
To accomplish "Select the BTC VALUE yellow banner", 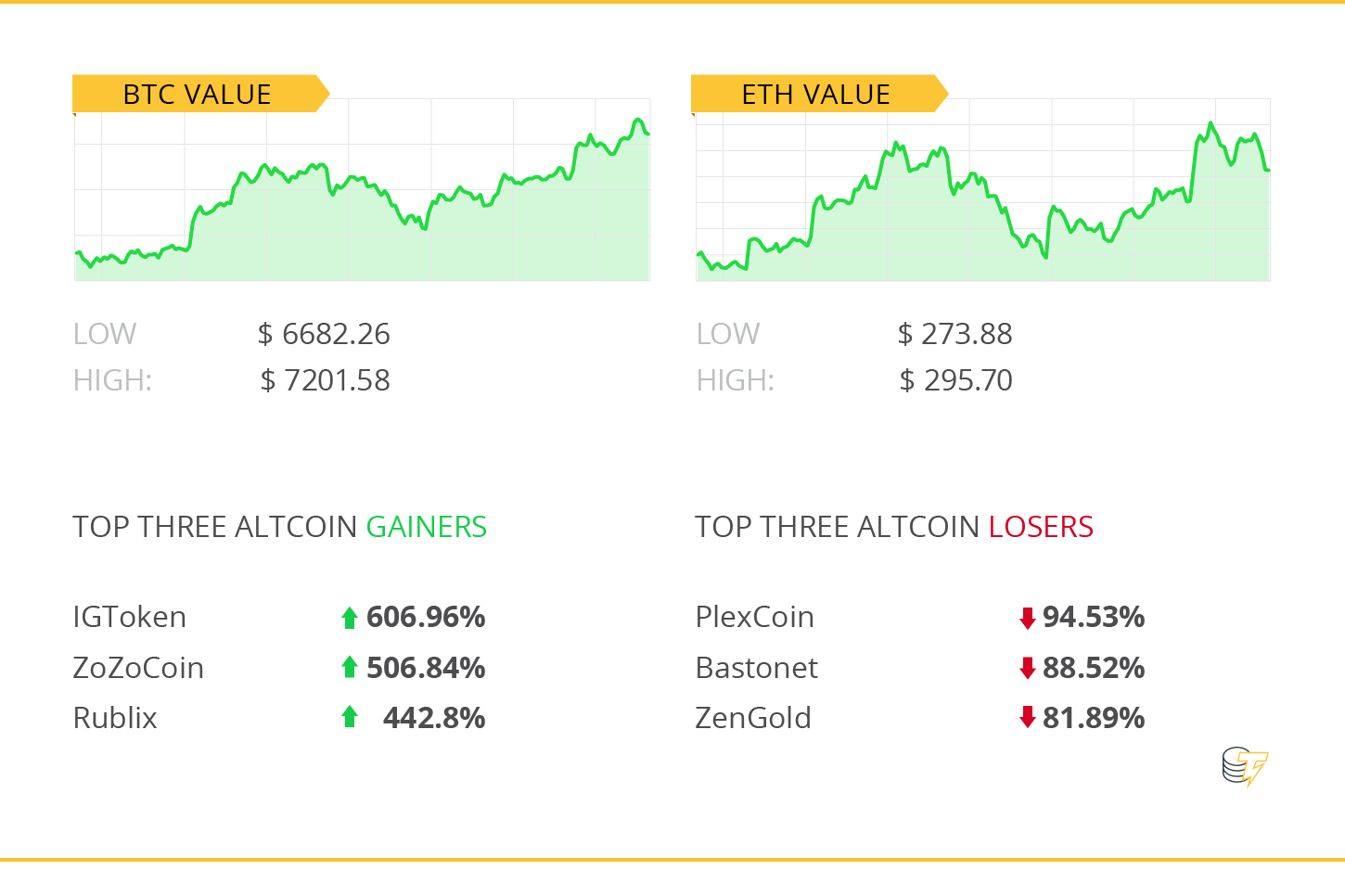I will tap(200, 94).
